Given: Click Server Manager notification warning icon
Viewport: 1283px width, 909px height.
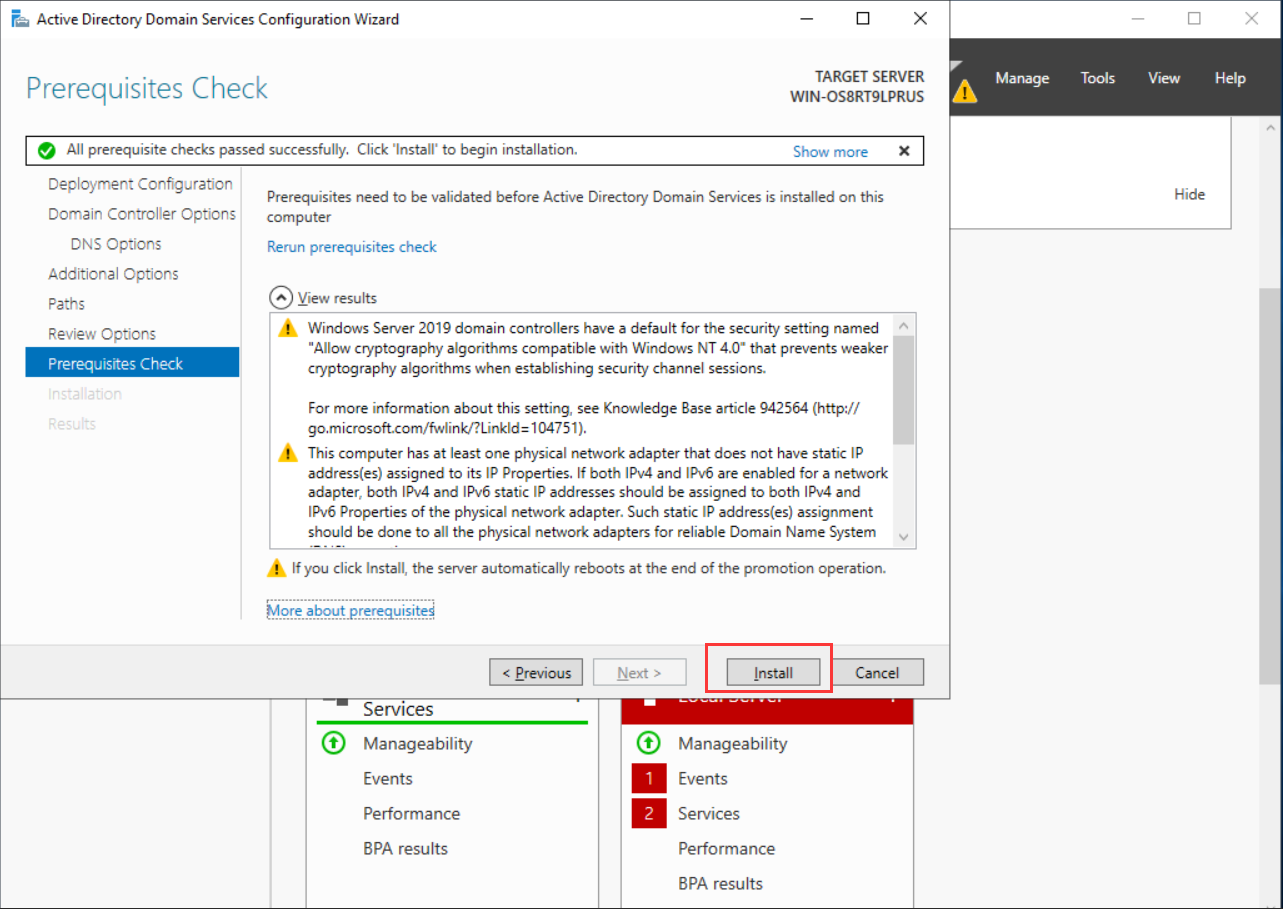Looking at the screenshot, I should click(x=964, y=92).
